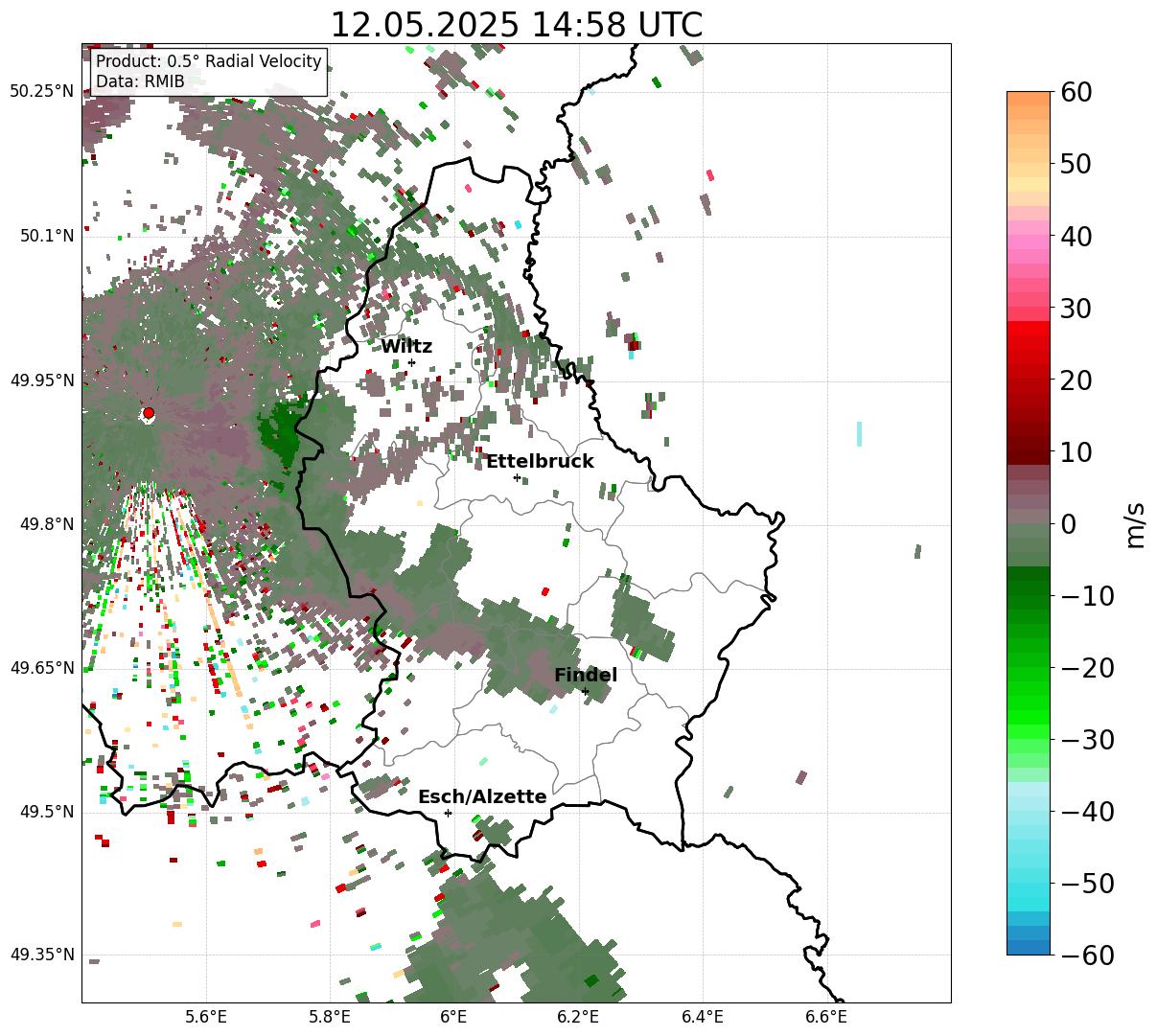Select the Ettelbruck city label
1157x1036 pixels.
[x=540, y=462]
